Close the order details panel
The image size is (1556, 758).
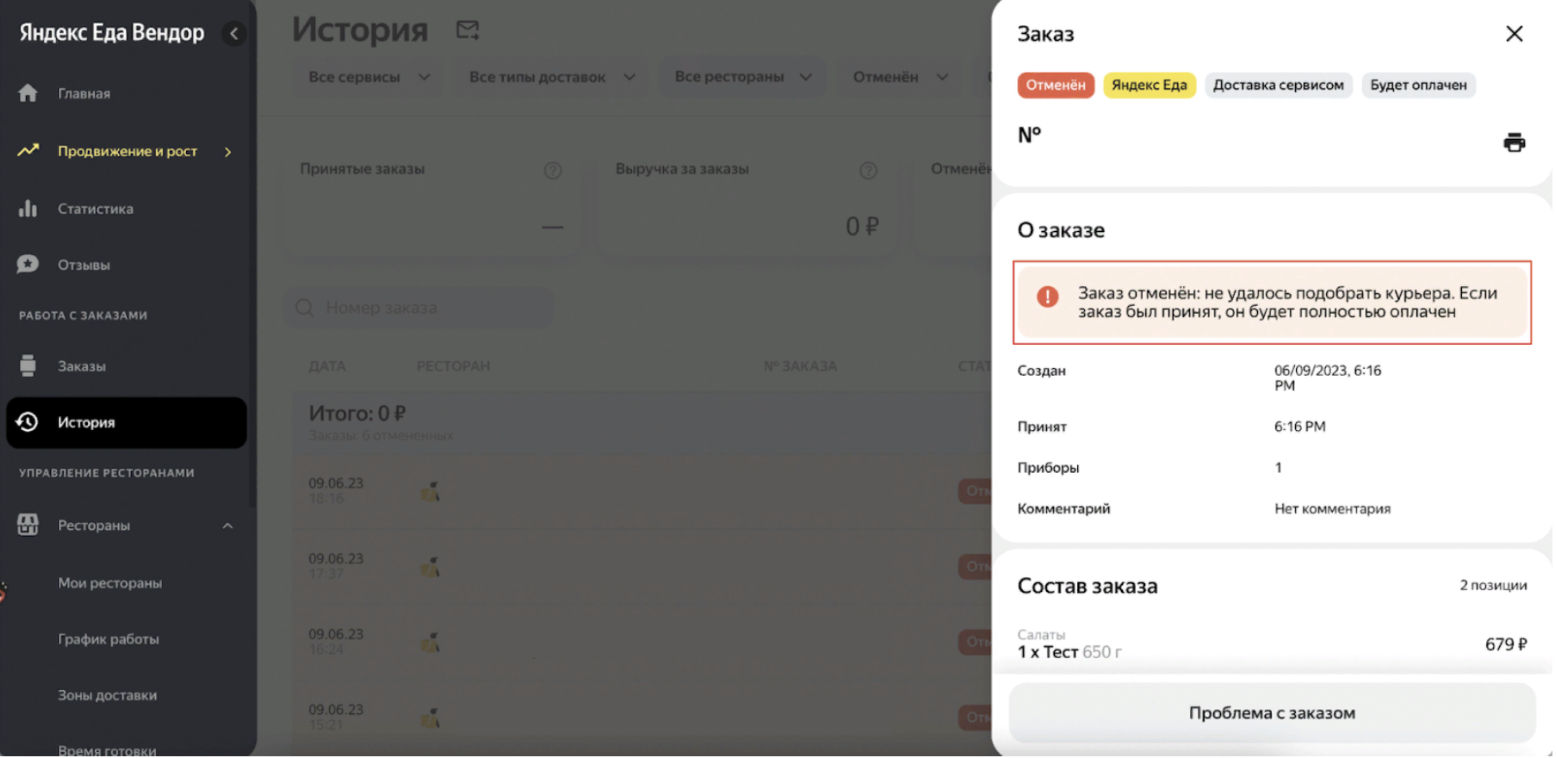tap(1514, 34)
